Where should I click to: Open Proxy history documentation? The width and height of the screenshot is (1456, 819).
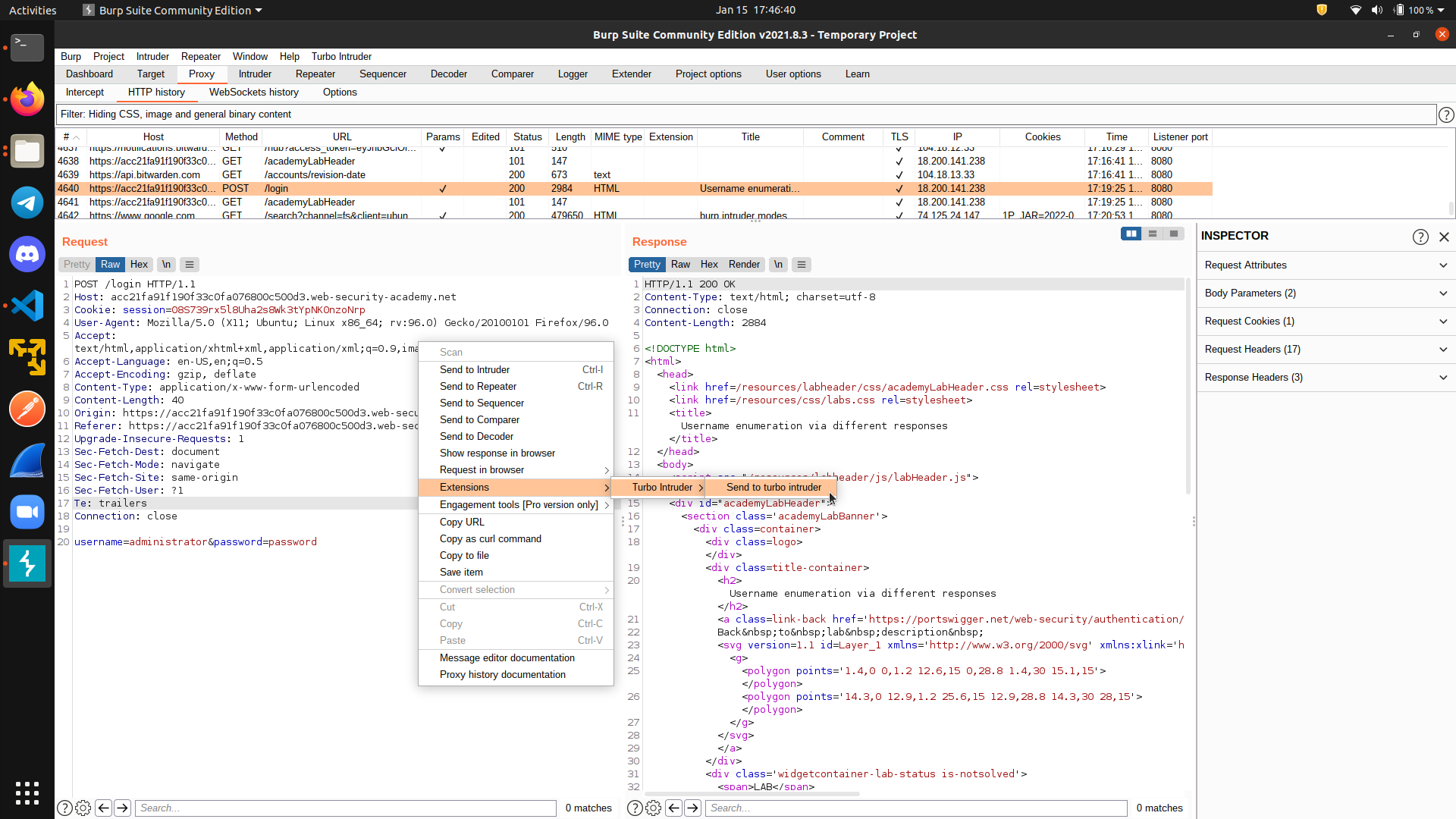516,675
